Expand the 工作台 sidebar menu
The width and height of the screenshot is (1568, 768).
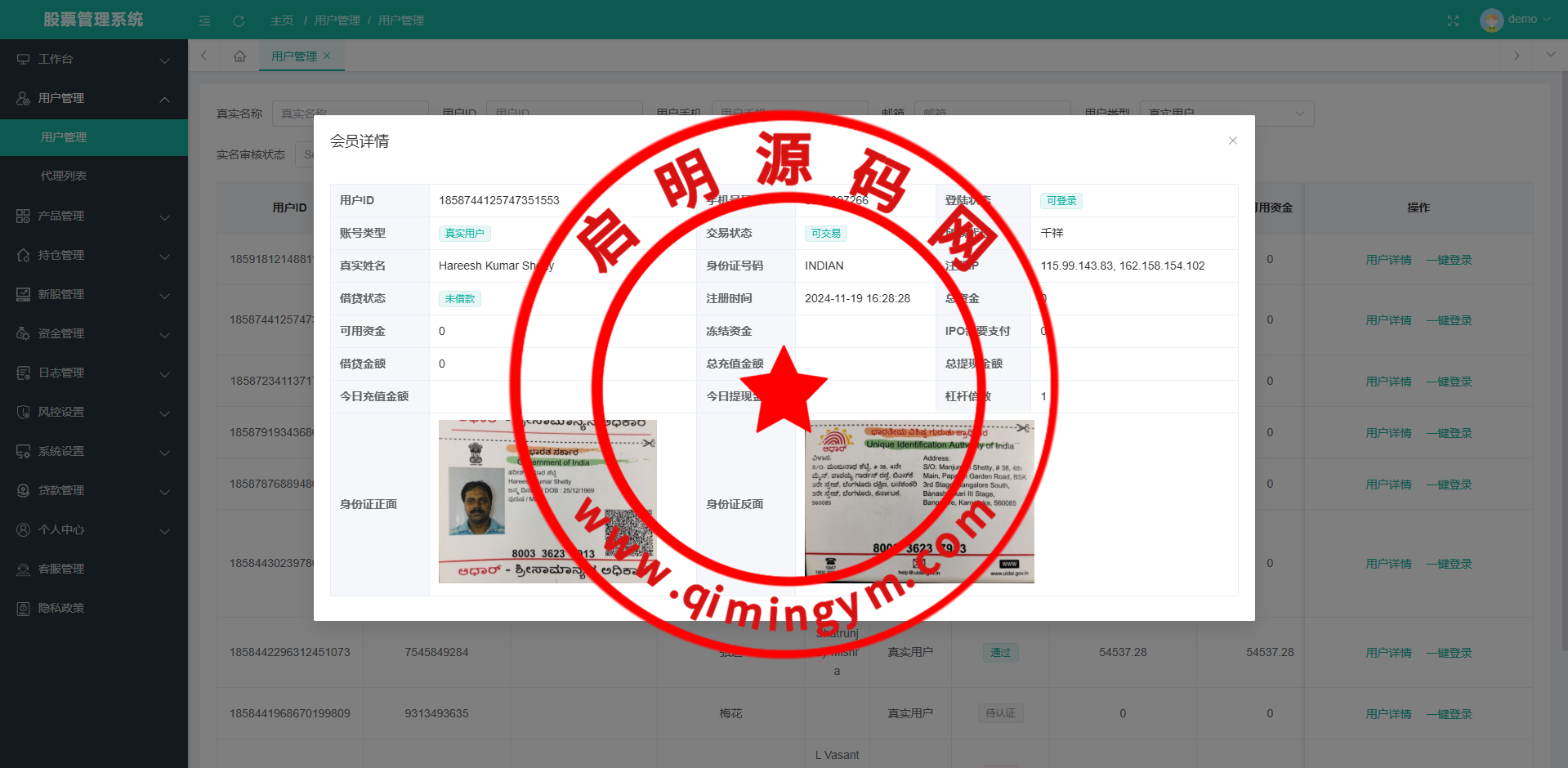[x=94, y=59]
